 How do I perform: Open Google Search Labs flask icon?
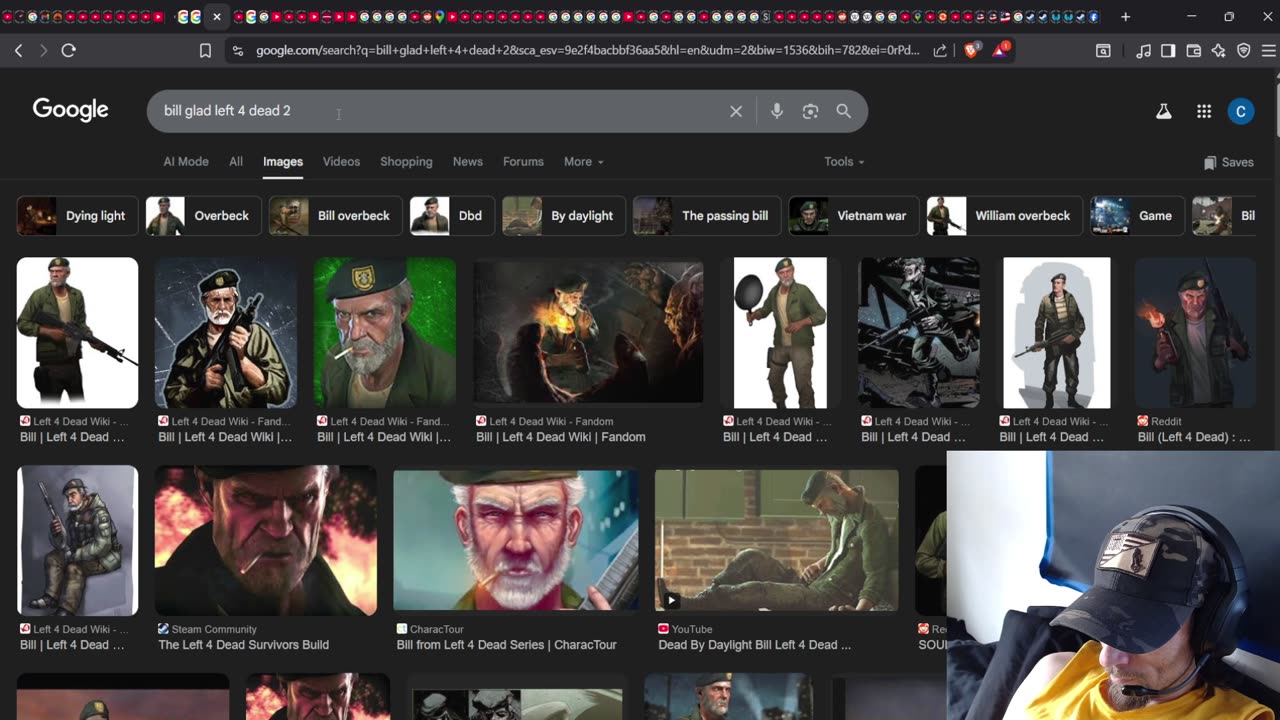1163,112
